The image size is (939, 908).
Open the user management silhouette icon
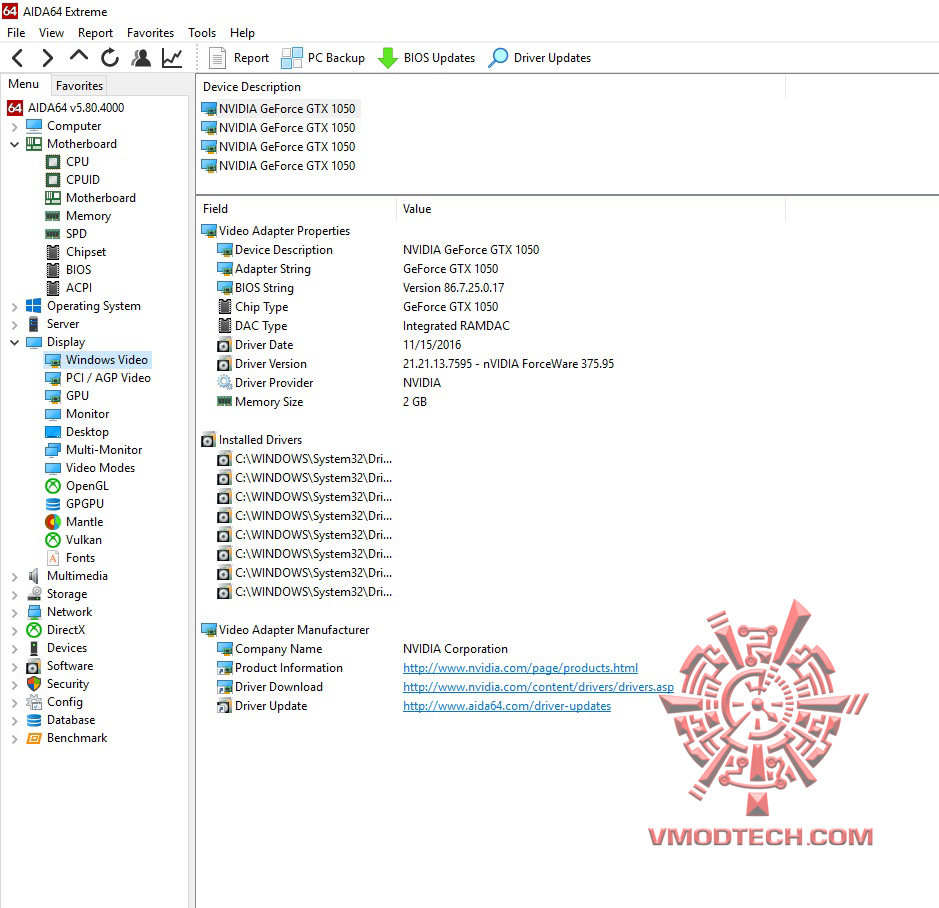pyautogui.click(x=141, y=58)
